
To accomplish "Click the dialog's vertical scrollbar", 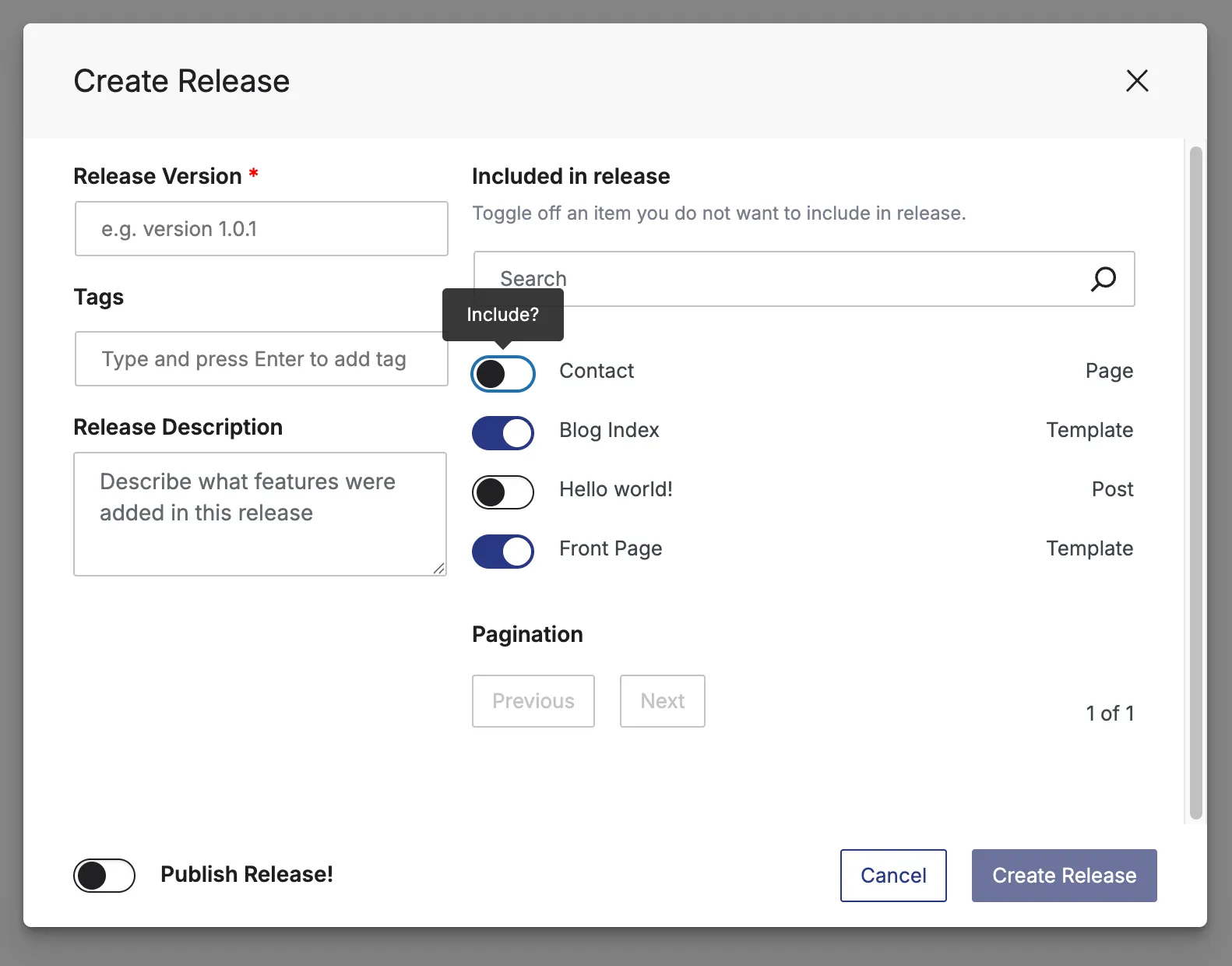I will [x=1196, y=483].
